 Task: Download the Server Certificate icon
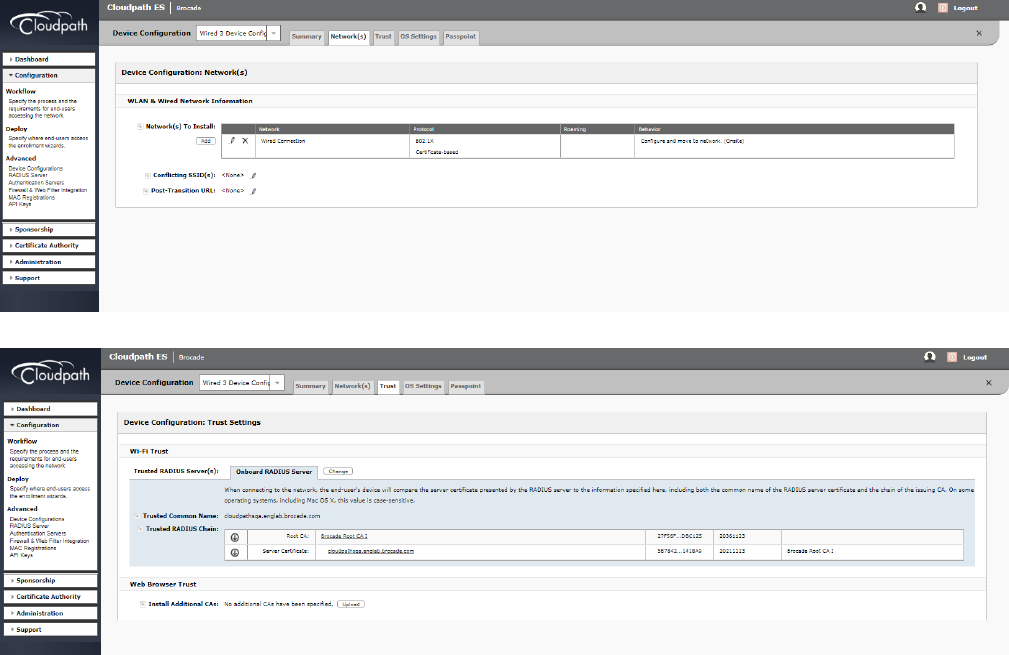(235, 552)
